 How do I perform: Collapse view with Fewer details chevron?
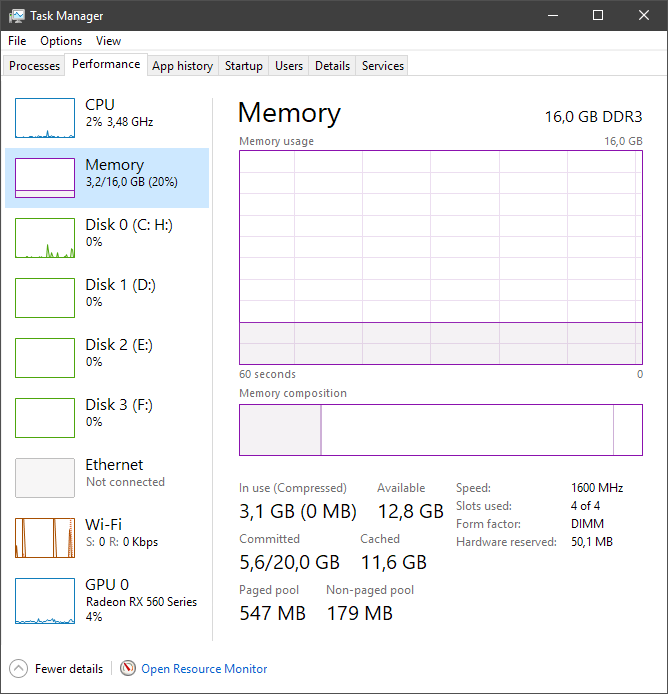click(x=19, y=669)
